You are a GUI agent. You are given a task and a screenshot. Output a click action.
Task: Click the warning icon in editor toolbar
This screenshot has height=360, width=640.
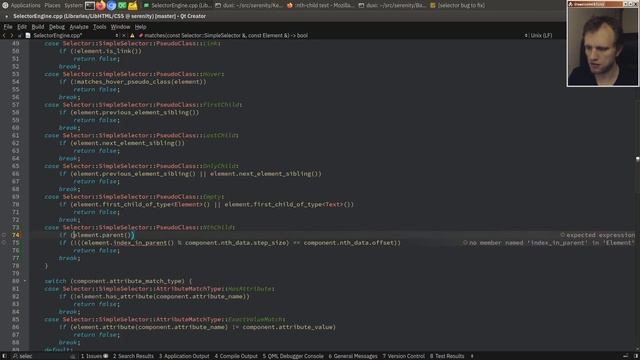pos(132,36)
